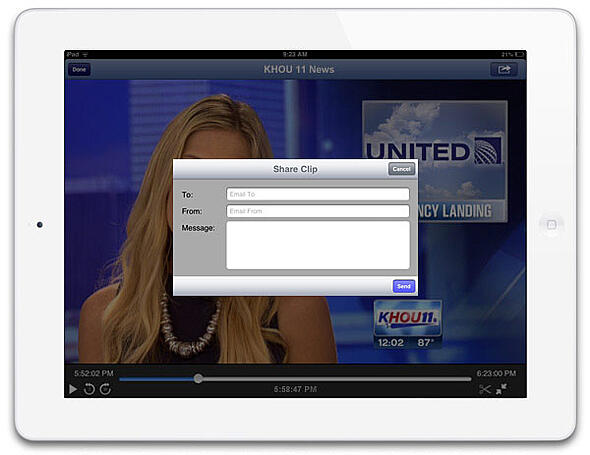Tap the battery indicator in status bar
590x455 pixels.
coord(520,55)
